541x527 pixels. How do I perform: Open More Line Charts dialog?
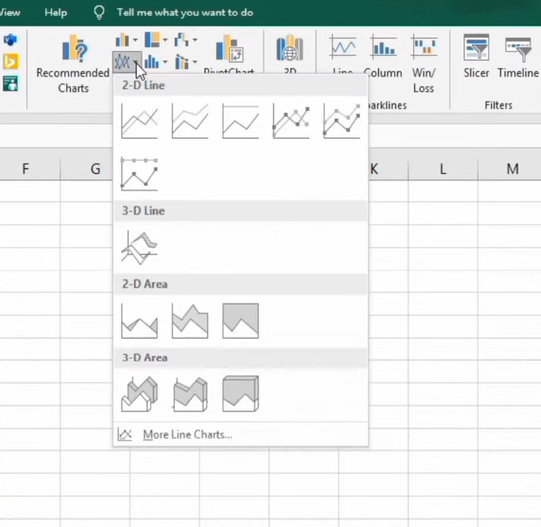(240, 434)
